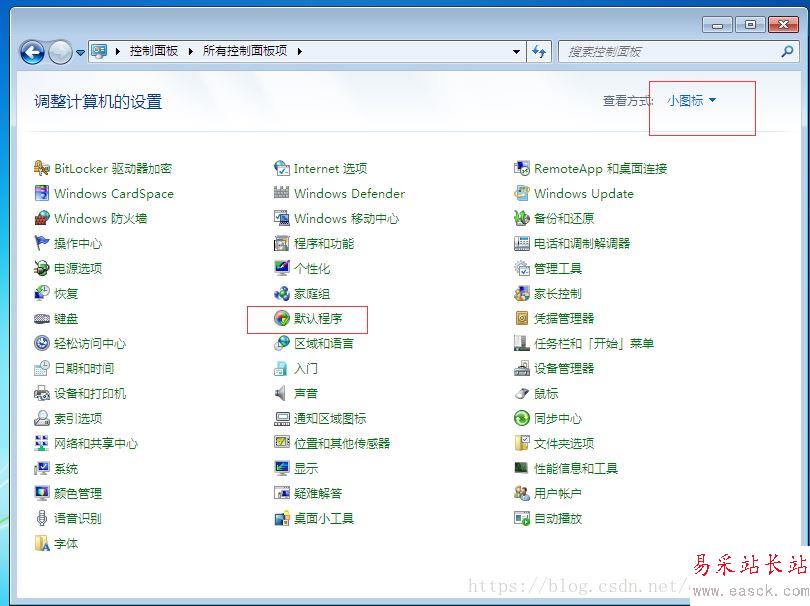This screenshot has width=810, height=606.
Task: Click 所有控制面板项 in the breadcrumb
Action: click(245, 51)
